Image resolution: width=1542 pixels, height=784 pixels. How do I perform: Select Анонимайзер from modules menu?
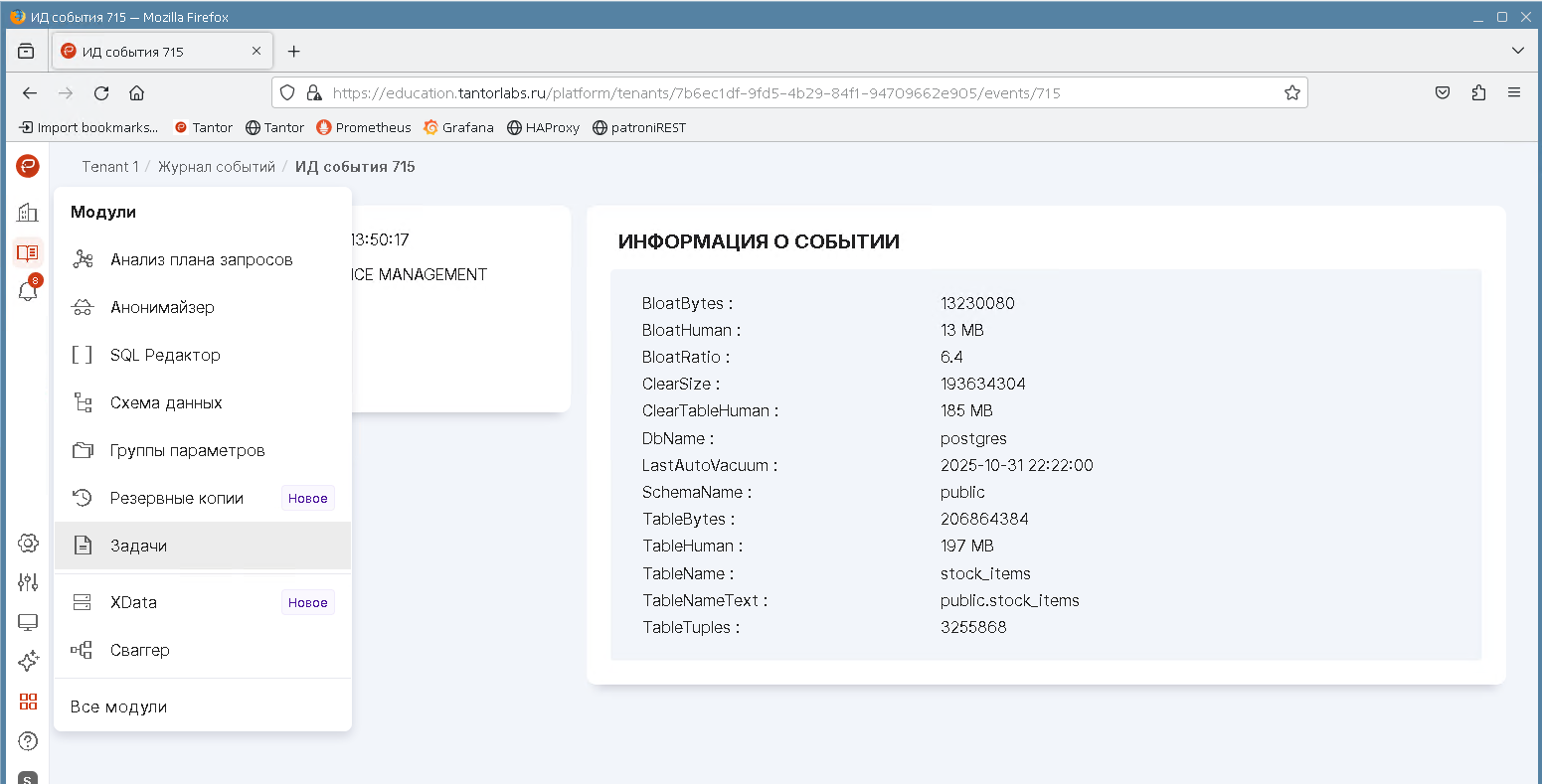[162, 307]
